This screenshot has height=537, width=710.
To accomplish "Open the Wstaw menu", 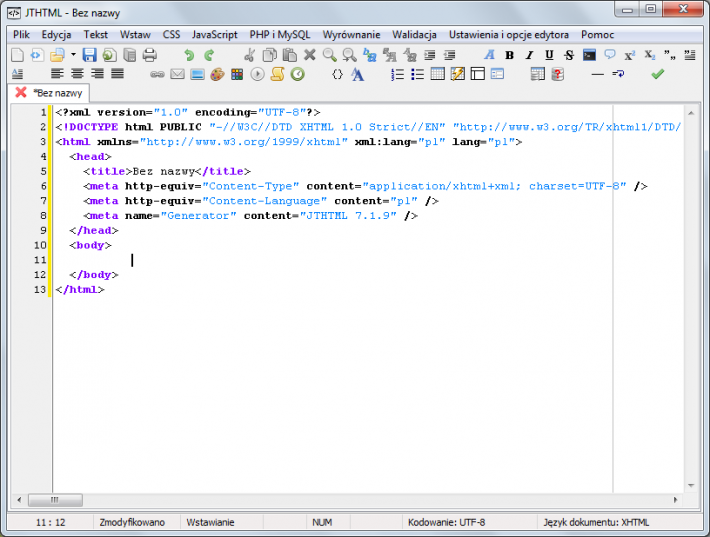I will point(135,35).
